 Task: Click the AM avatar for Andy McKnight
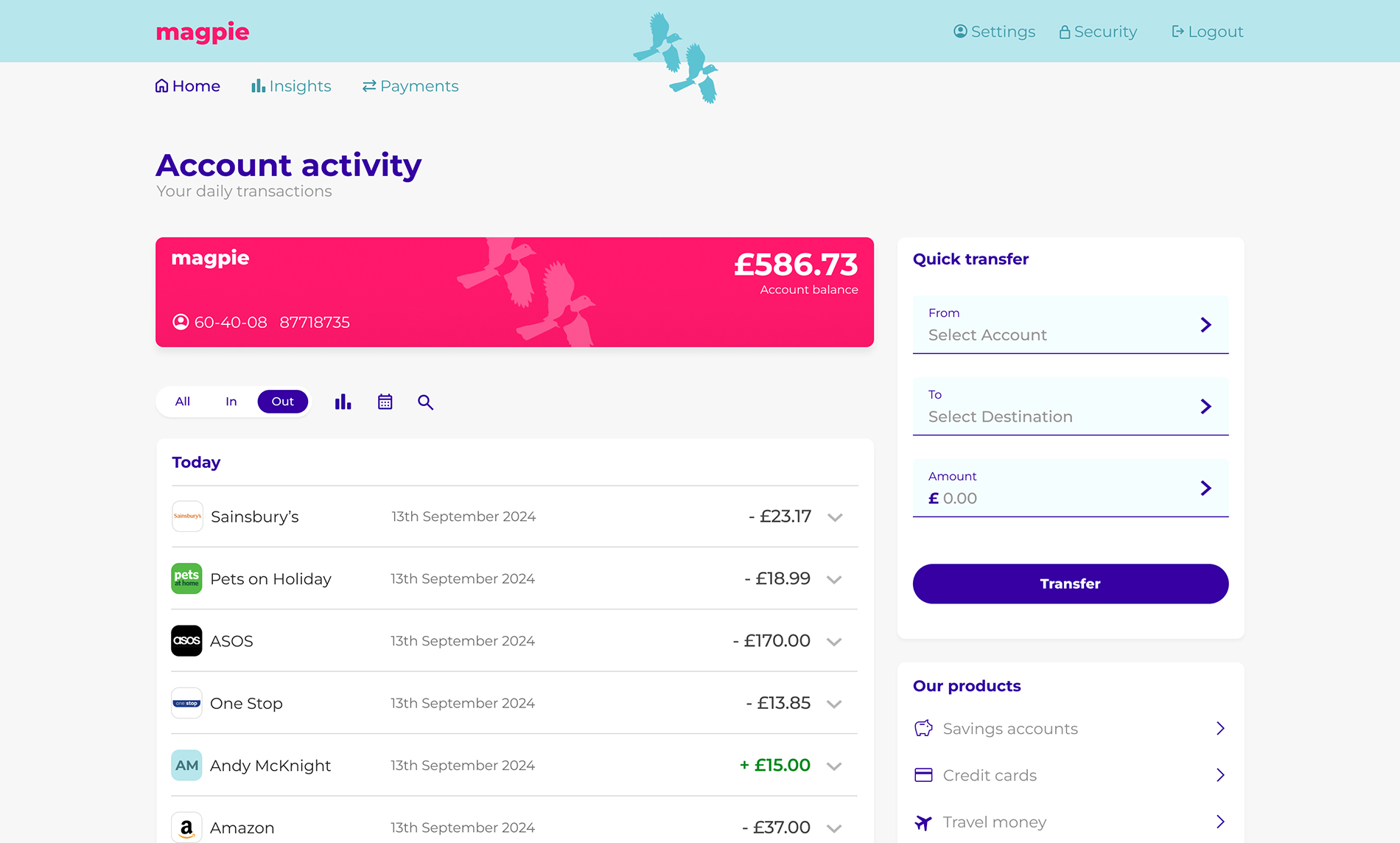186,766
